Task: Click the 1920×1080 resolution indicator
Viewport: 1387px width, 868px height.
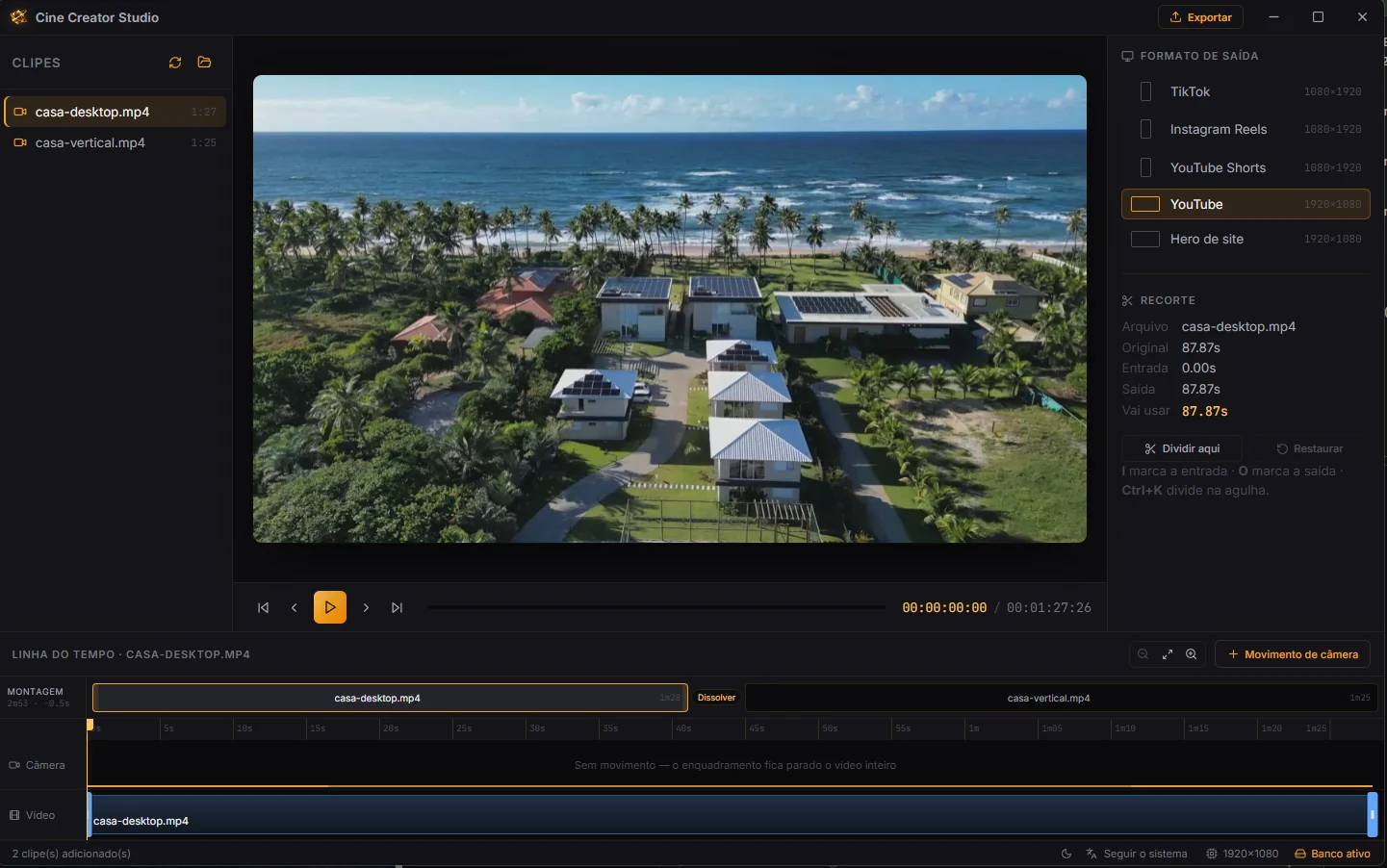Action: pyautogui.click(x=1243, y=854)
